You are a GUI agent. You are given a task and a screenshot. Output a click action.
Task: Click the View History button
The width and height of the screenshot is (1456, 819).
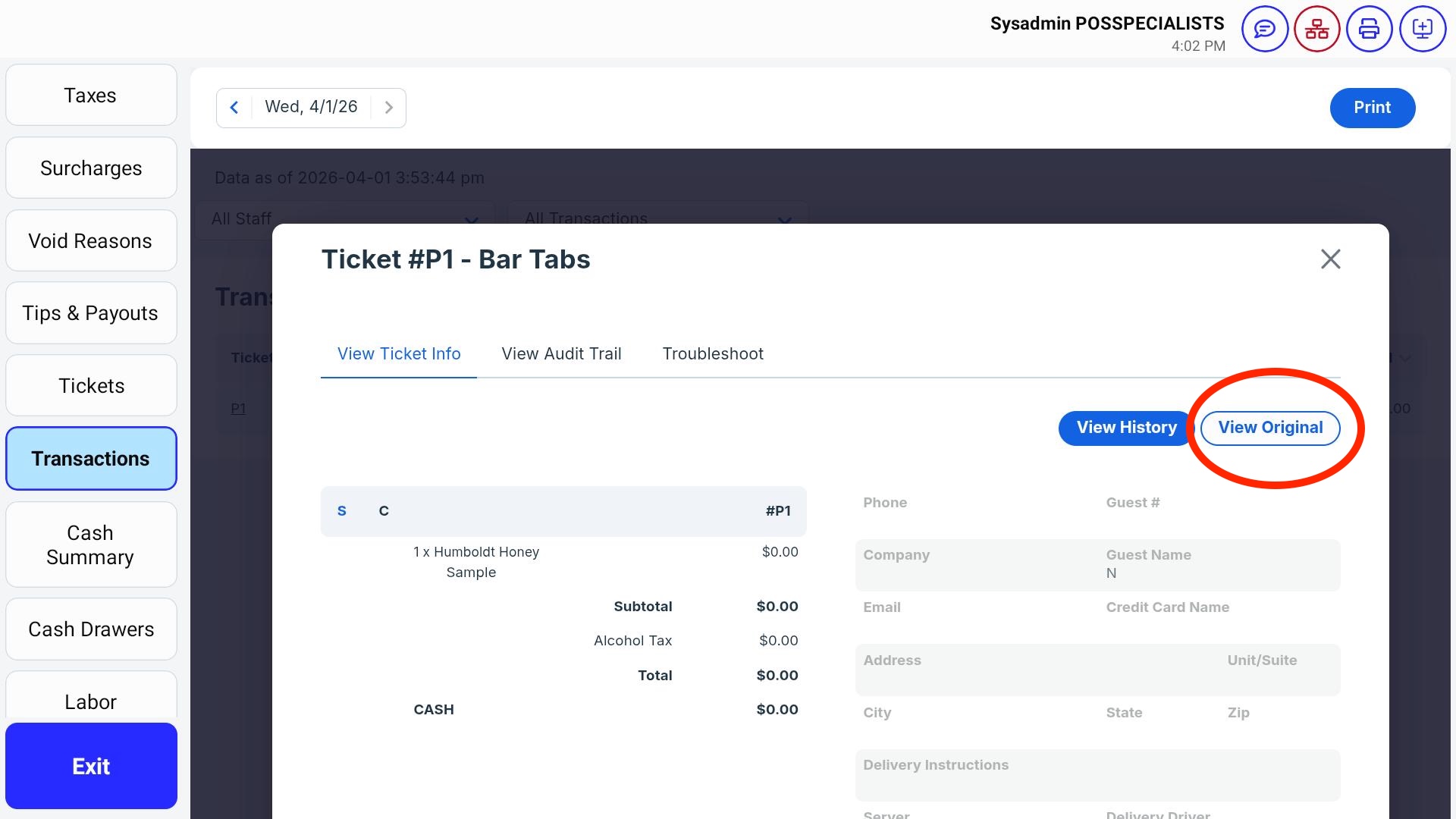click(1126, 428)
